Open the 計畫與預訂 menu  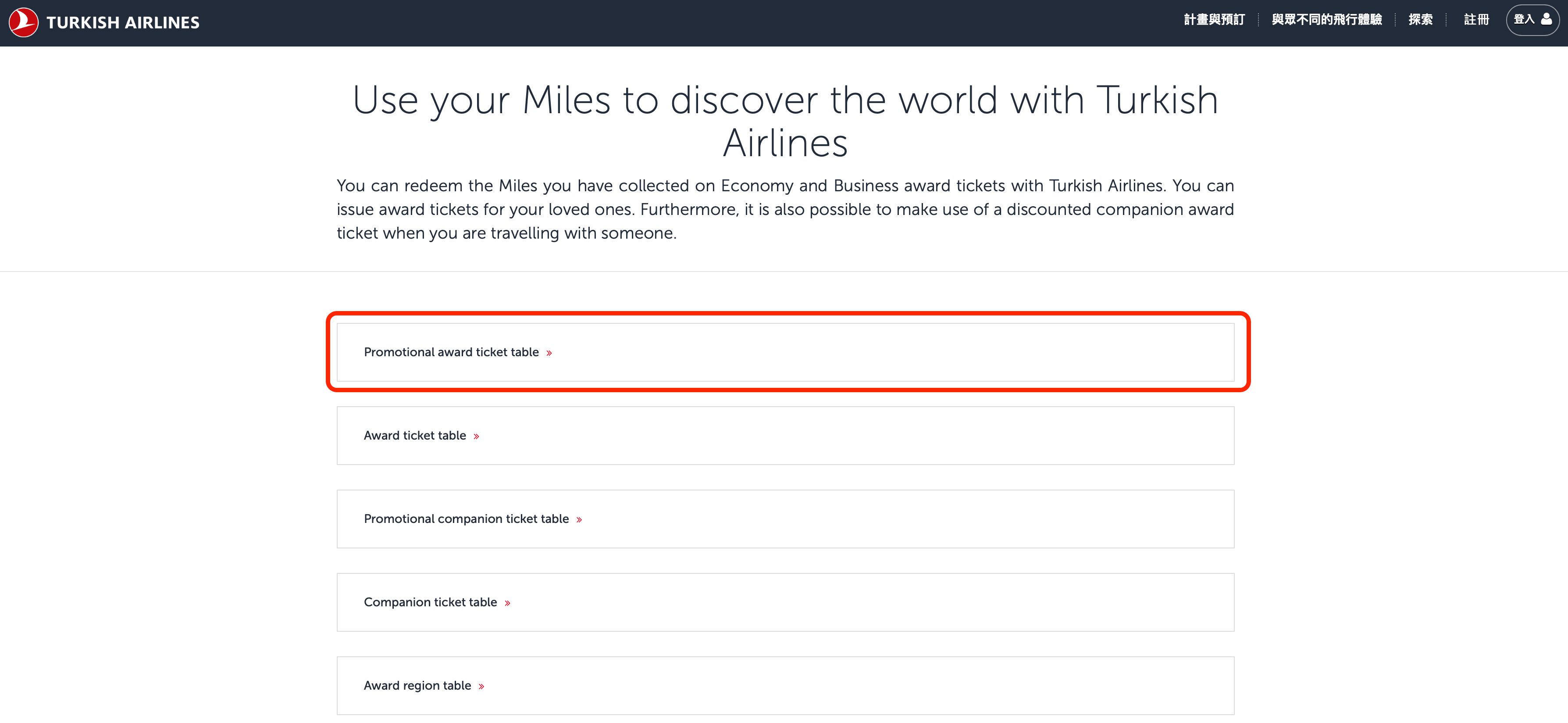click(1214, 19)
